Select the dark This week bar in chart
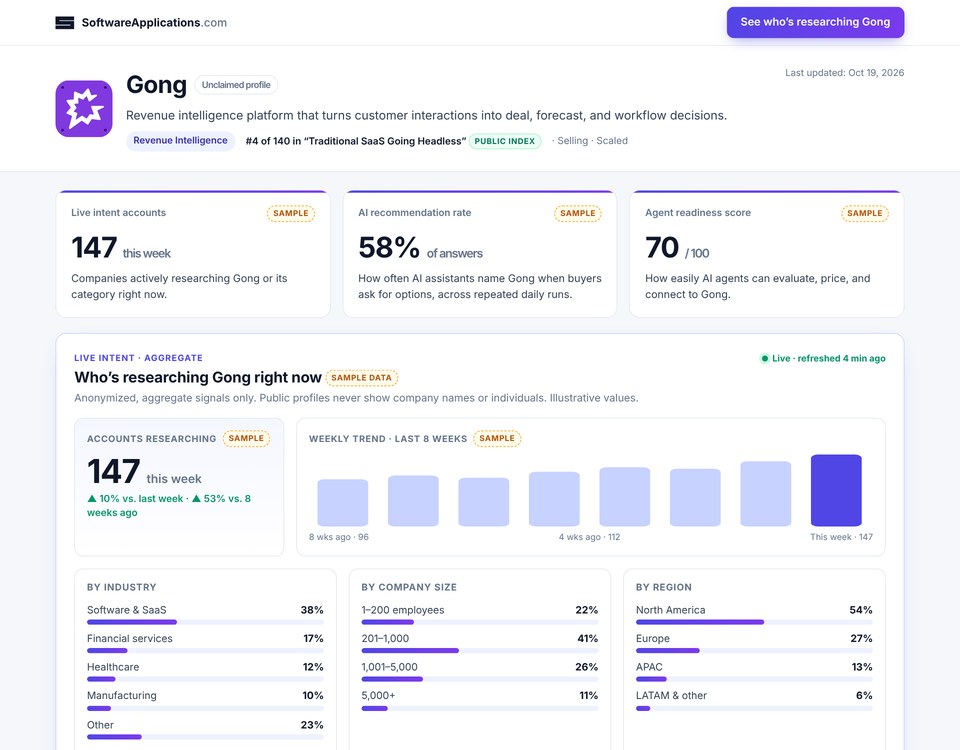Viewport: 960px width, 750px height. pyautogui.click(x=836, y=490)
